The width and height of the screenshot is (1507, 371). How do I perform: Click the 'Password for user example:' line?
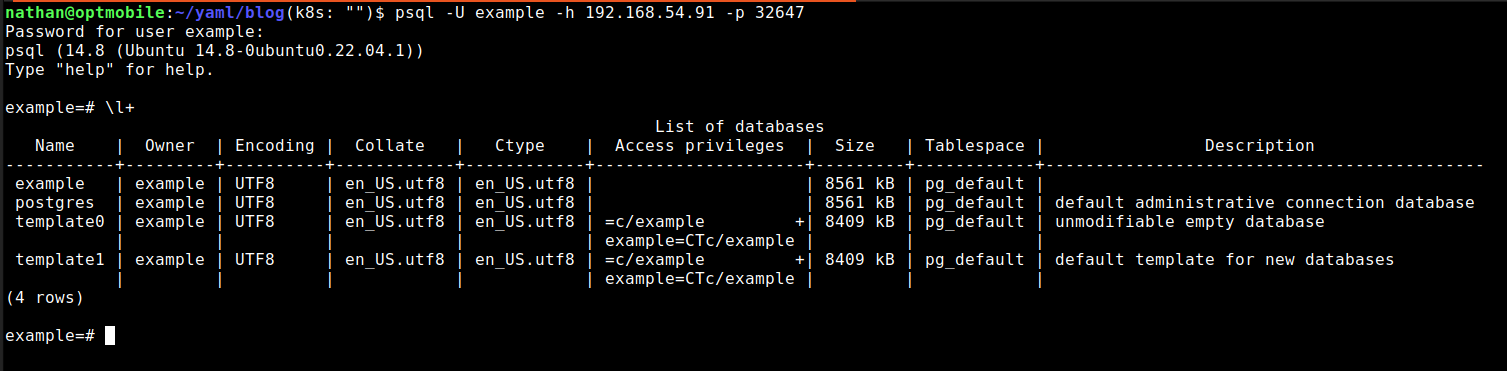135,32
